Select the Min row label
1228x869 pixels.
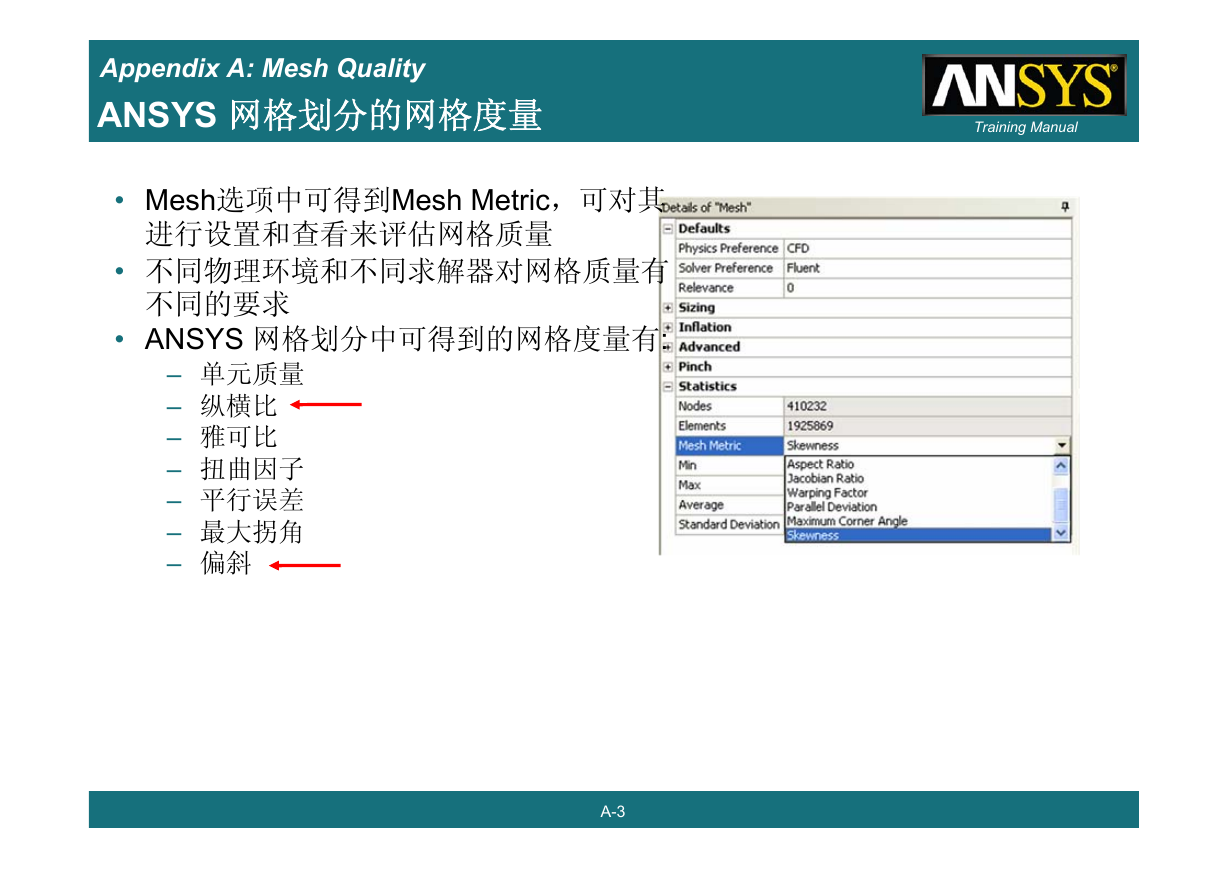[x=687, y=465]
